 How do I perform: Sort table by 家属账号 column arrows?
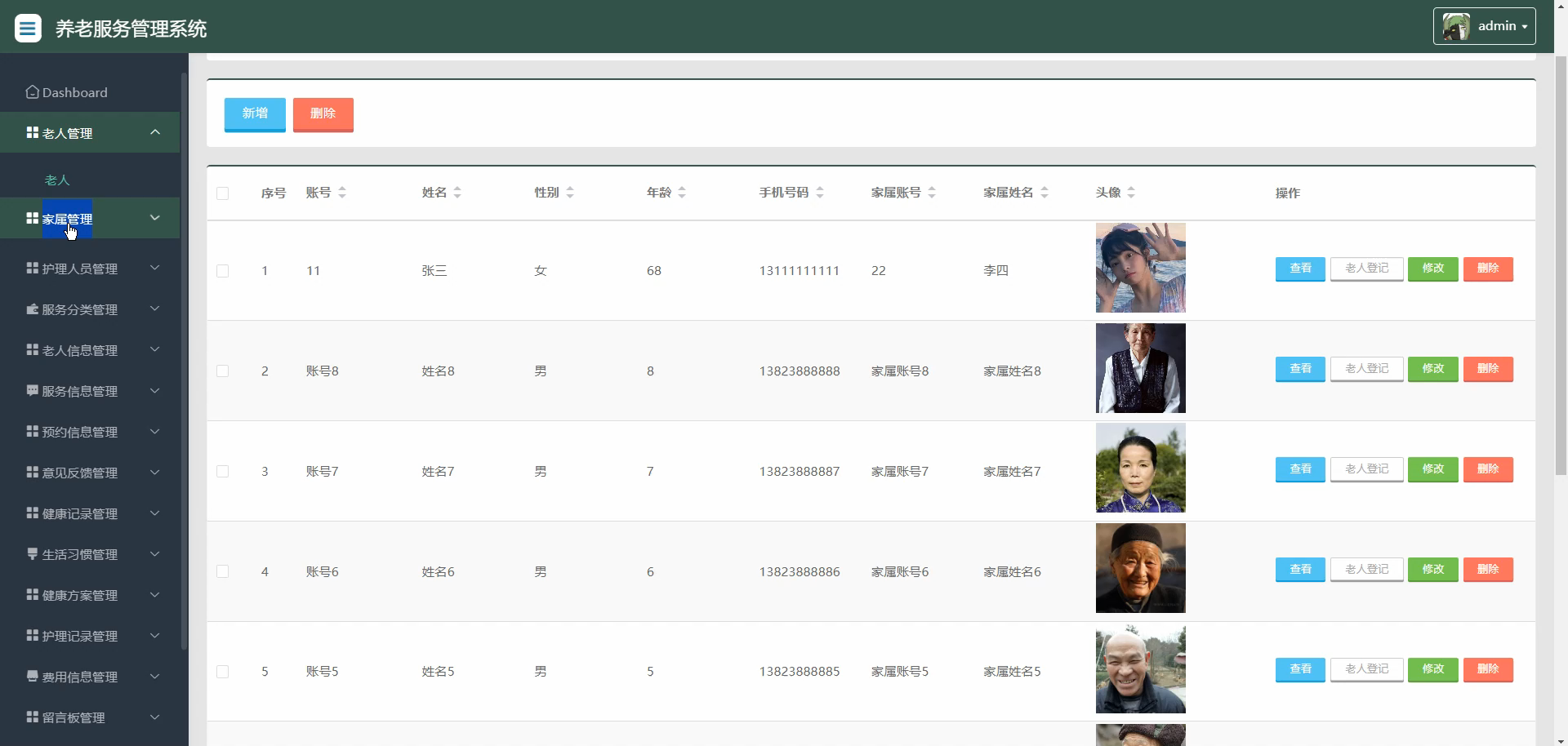[932, 193]
